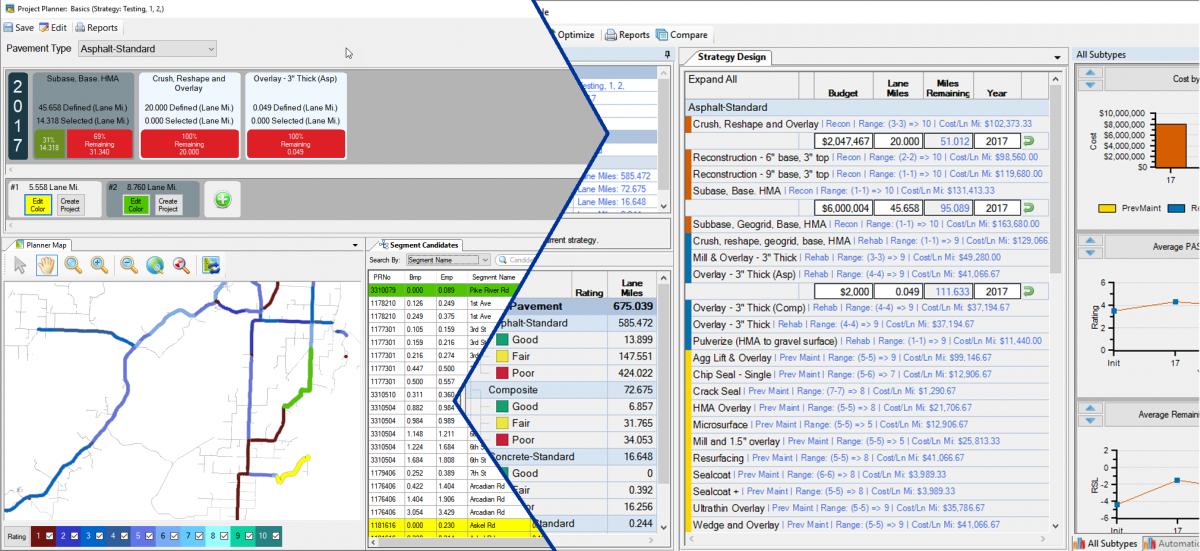Zoom out on the planner map
Screen dimensions: 1200x551
point(129,265)
